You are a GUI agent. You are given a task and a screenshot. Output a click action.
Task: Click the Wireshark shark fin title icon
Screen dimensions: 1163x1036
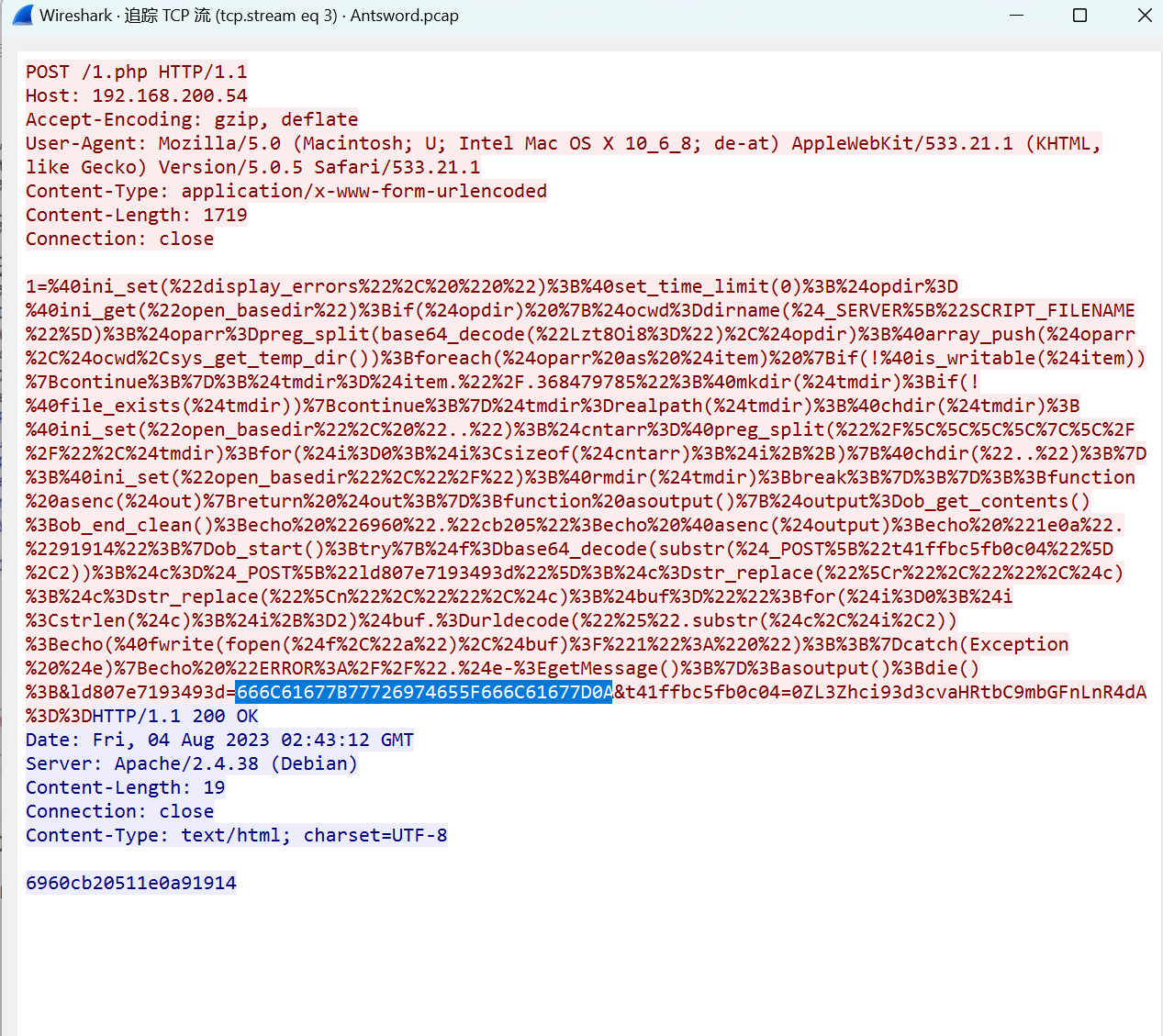tap(22, 15)
